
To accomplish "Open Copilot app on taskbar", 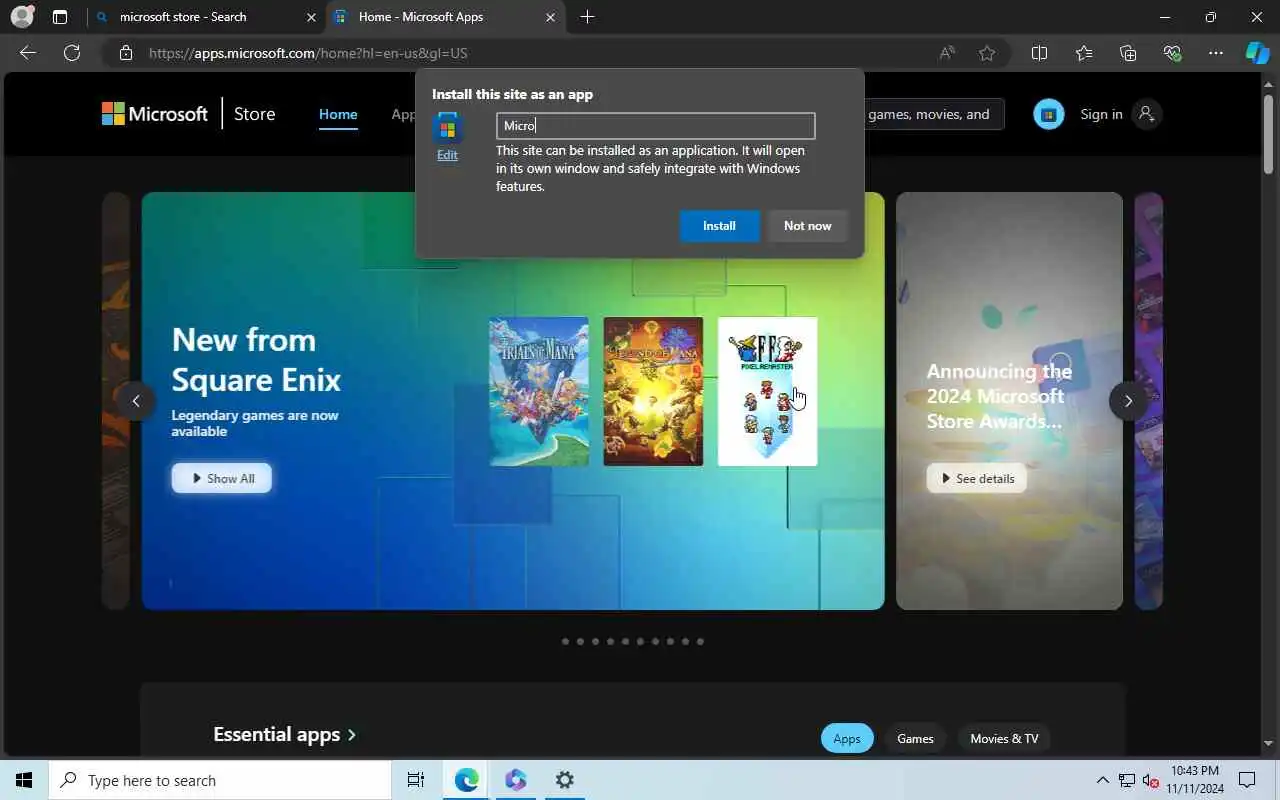I will tap(515, 780).
